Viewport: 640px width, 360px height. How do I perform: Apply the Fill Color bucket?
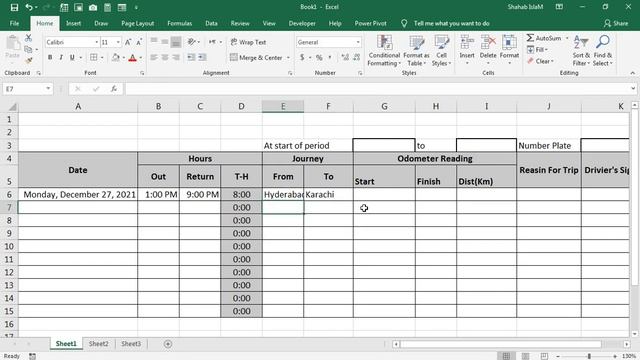(x=116, y=58)
